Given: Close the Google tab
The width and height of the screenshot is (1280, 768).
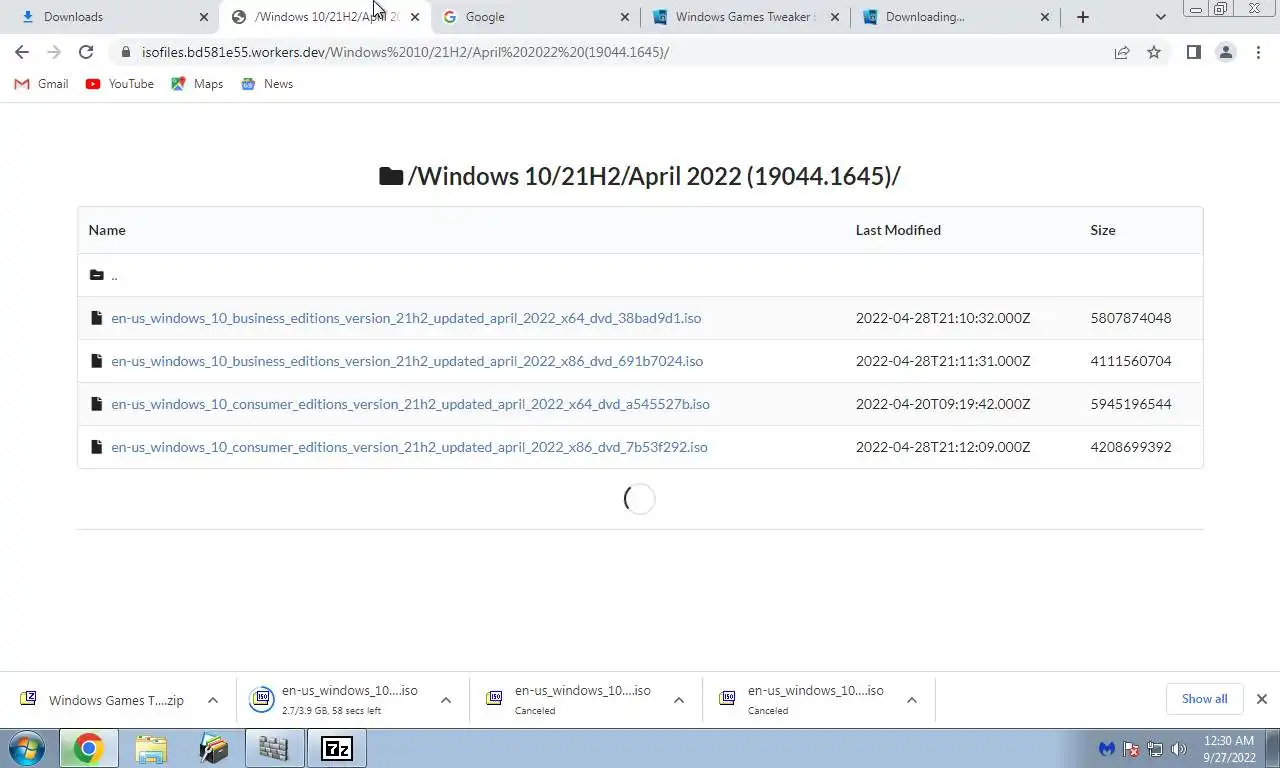Looking at the screenshot, I should 625,17.
